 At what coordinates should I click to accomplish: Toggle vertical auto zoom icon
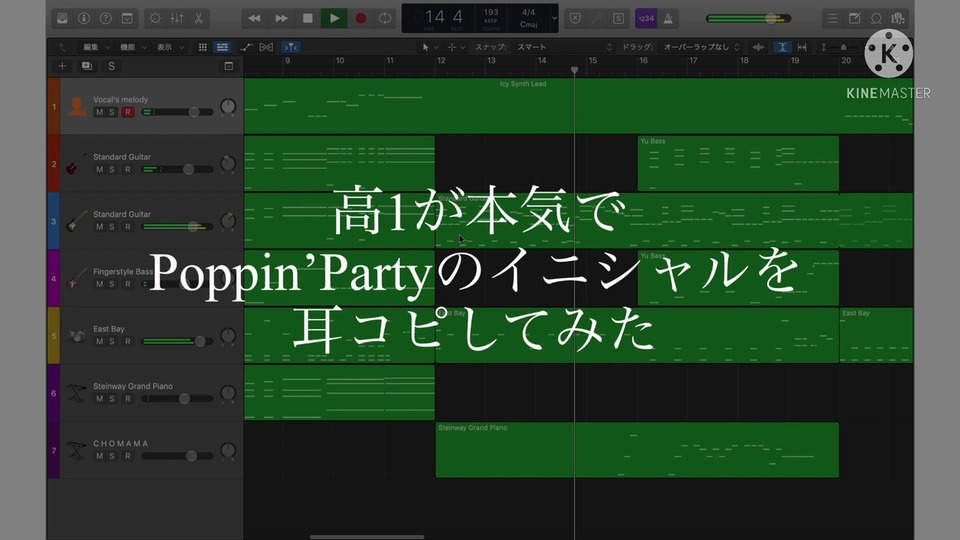pyautogui.click(x=782, y=47)
